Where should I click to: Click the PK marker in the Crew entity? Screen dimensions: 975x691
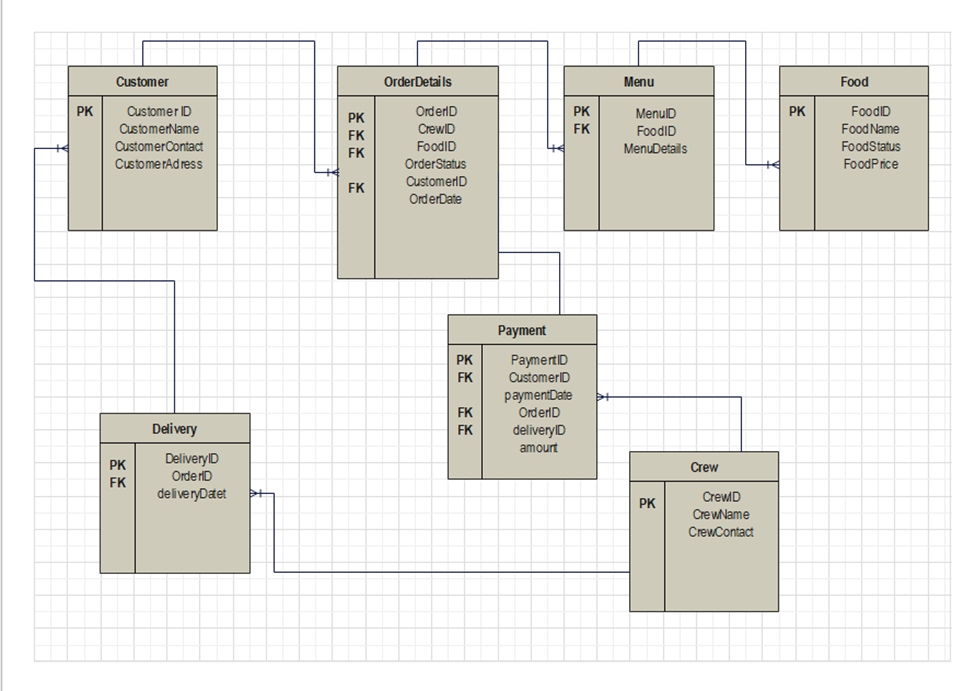point(646,504)
